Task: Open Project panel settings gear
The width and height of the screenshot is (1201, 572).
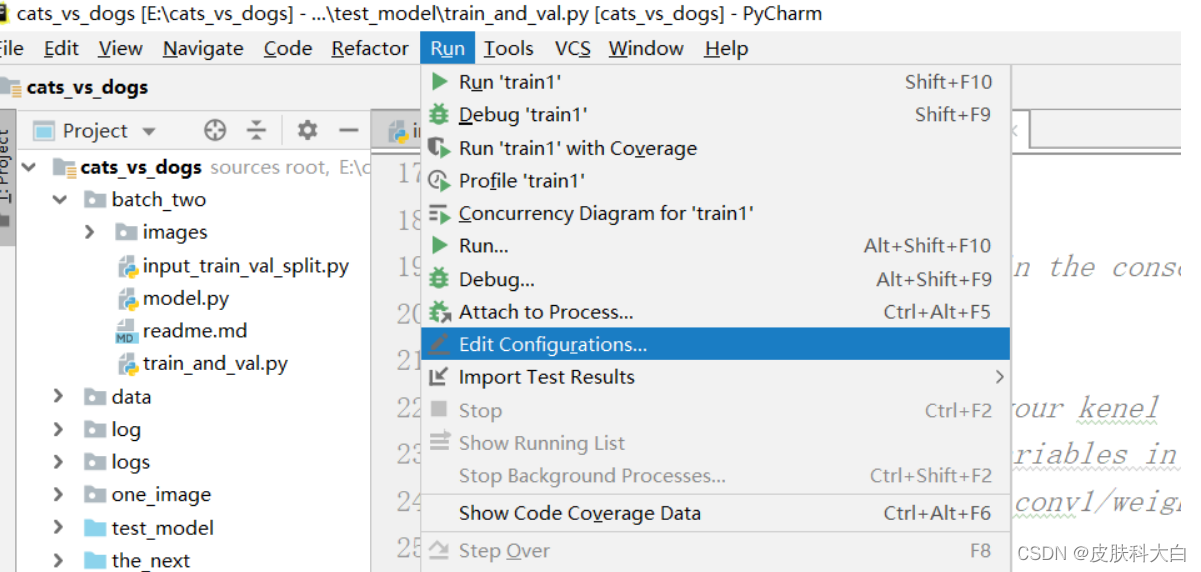Action: tap(307, 130)
